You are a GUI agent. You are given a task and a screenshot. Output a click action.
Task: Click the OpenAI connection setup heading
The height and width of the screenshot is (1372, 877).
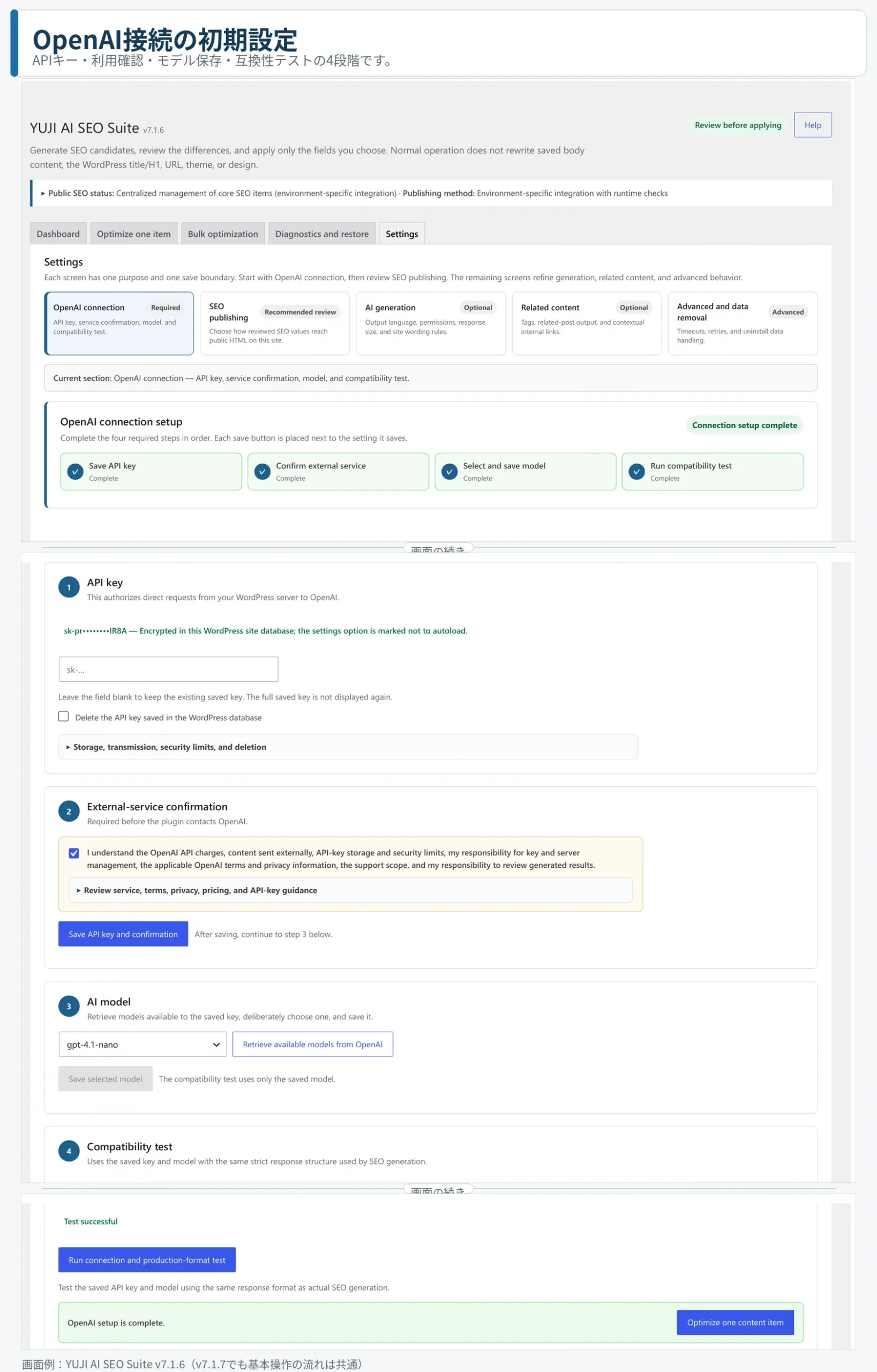121,422
